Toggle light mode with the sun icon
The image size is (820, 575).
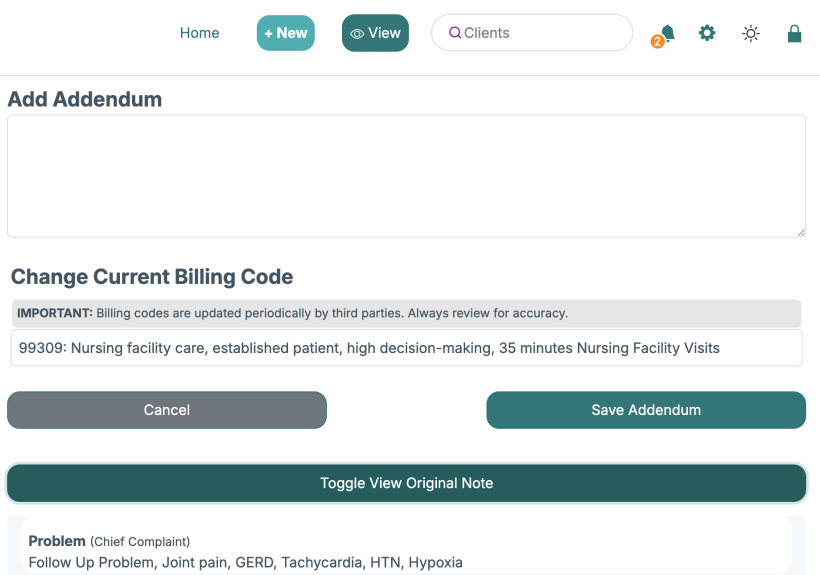tap(750, 33)
